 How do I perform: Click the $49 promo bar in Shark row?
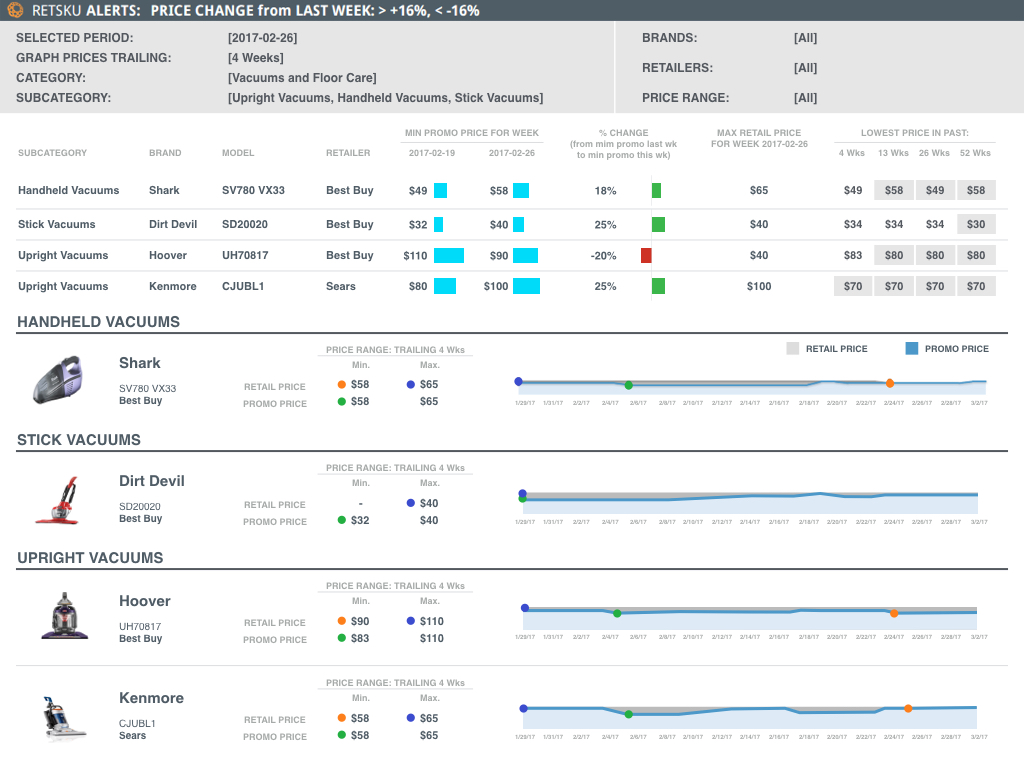pos(441,191)
